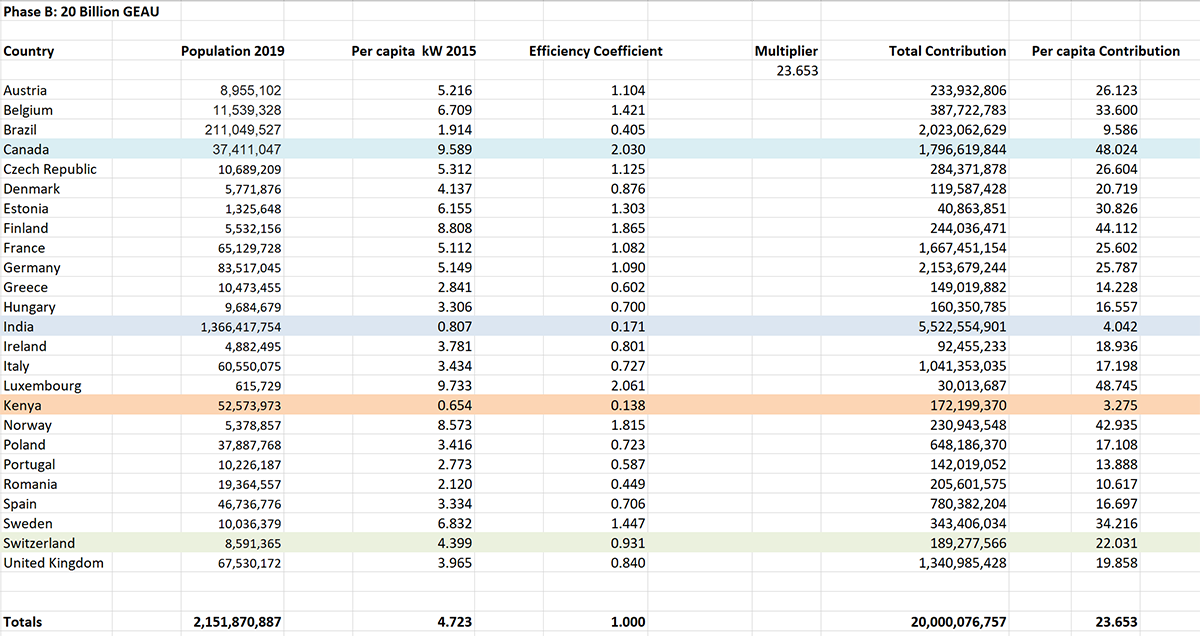The image size is (1200, 636).
Task: Click the 'Per capita Contribution' column header
Action: (x=1105, y=51)
